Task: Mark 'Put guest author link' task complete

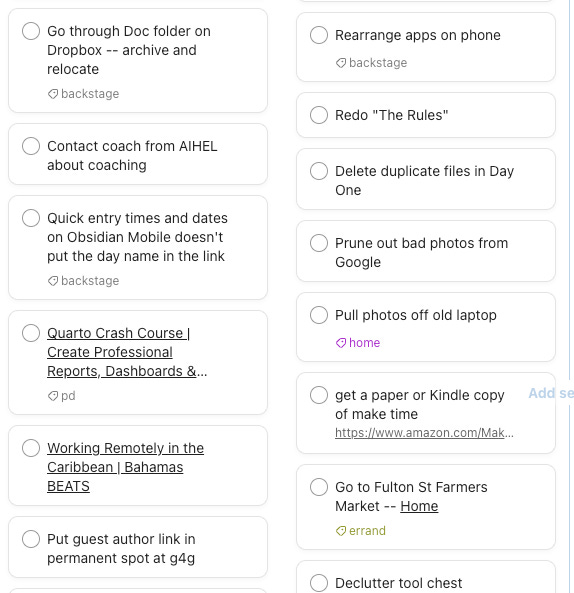Action: tap(31, 539)
